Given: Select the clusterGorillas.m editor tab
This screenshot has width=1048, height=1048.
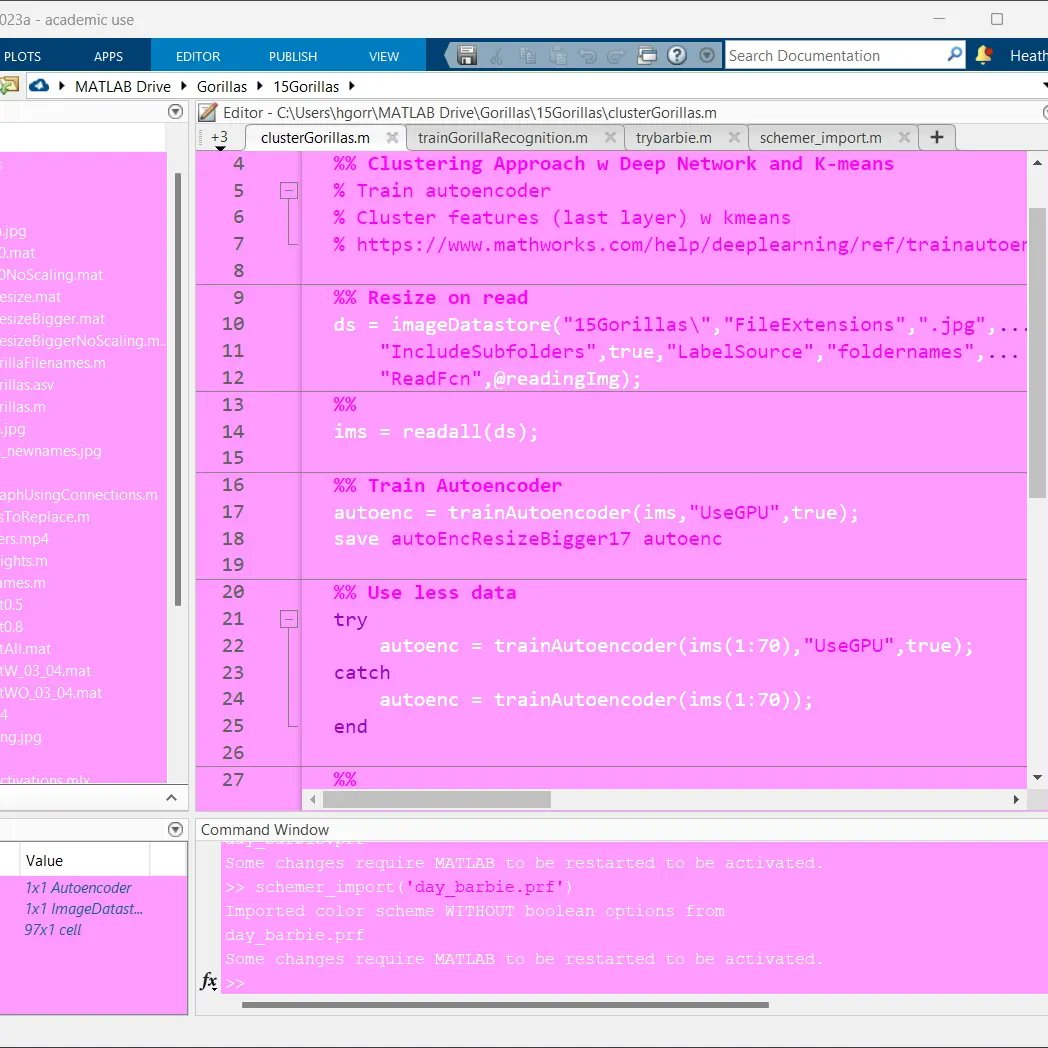Looking at the screenshot, I should click(x=315, y=138).
